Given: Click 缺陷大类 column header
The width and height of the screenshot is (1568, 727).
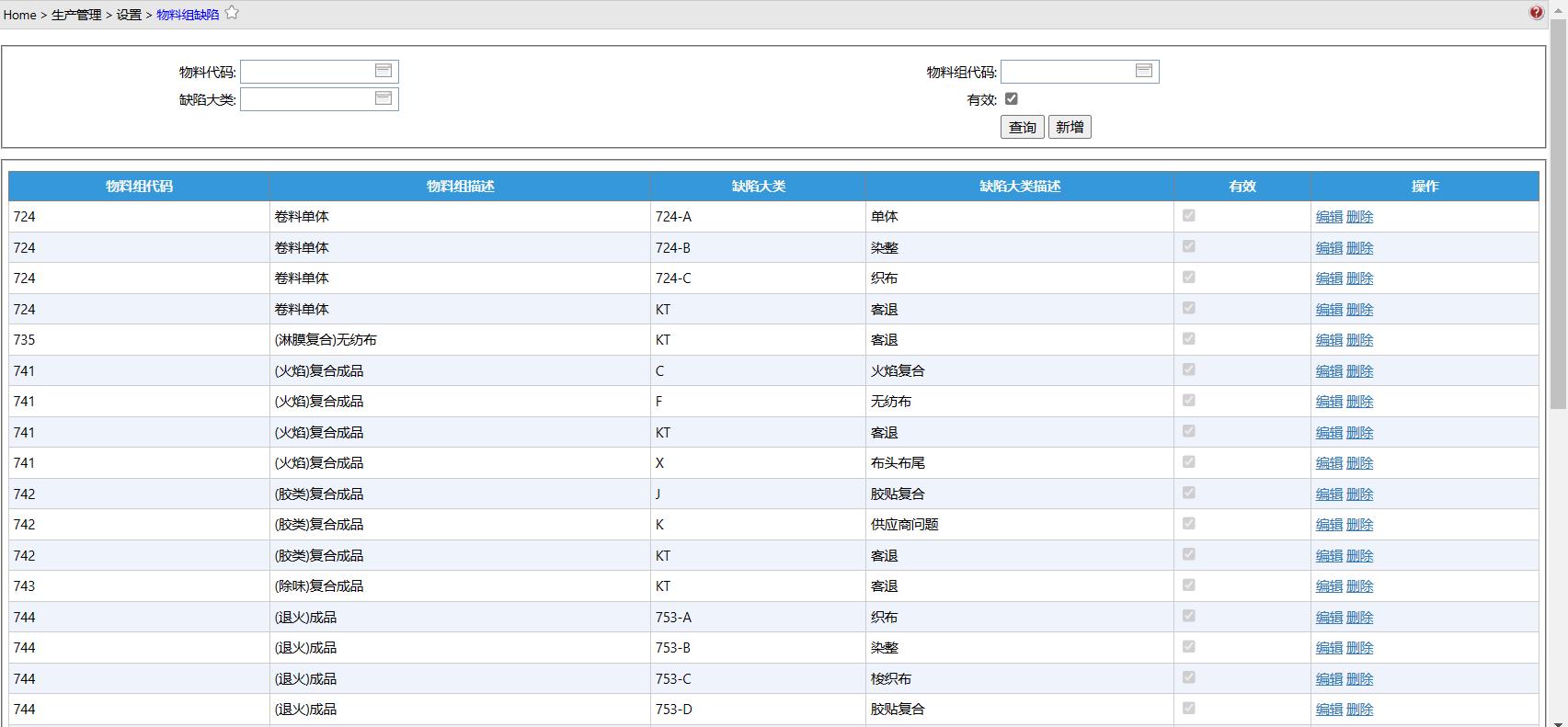Looking at the screenshot, I should [x=758, y=187].
